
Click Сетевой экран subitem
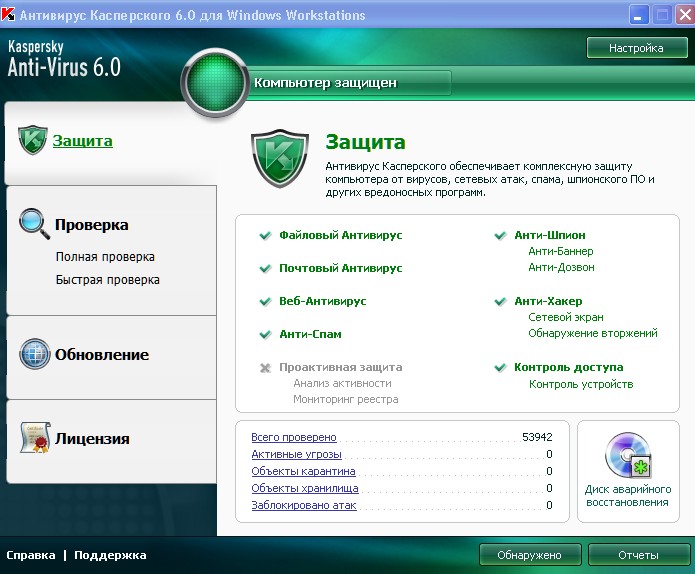(566, 317)
